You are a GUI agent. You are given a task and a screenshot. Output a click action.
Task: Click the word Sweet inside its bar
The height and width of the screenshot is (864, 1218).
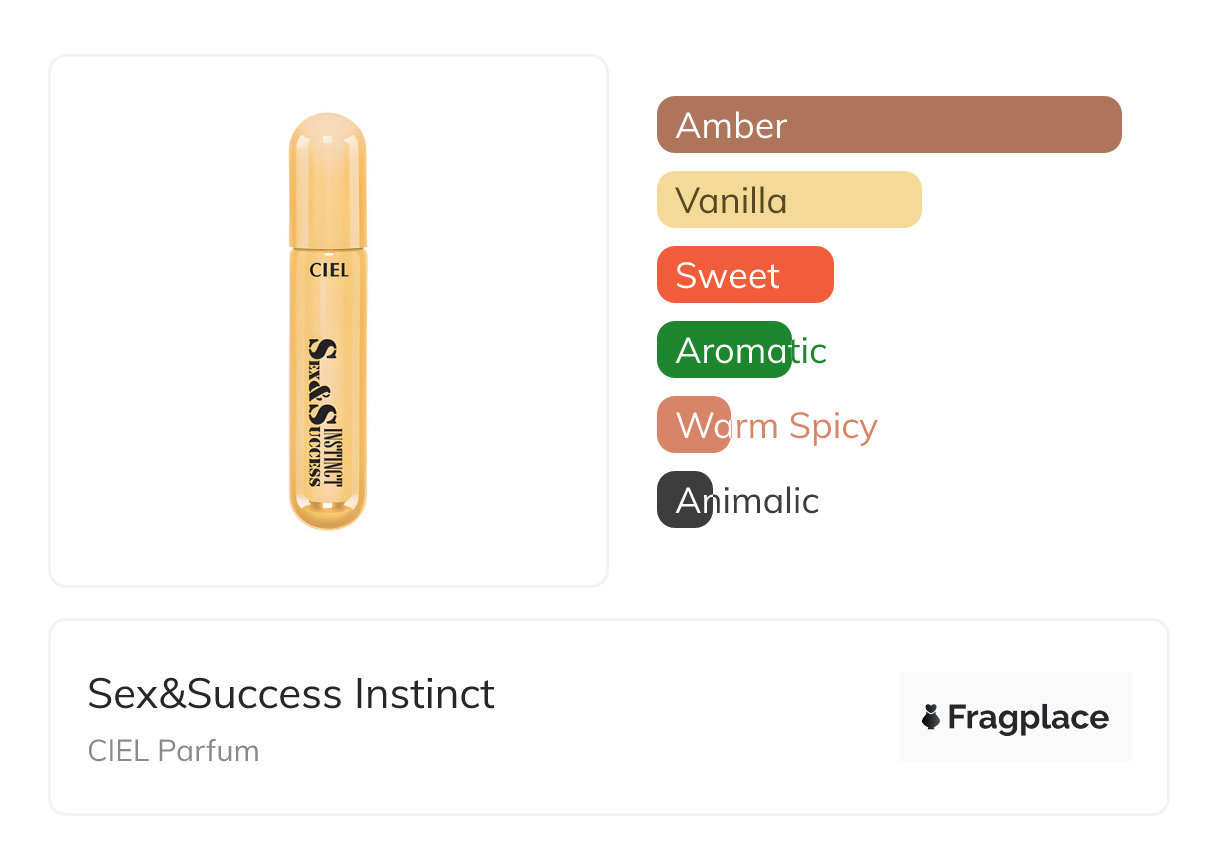tap(727, 276)
